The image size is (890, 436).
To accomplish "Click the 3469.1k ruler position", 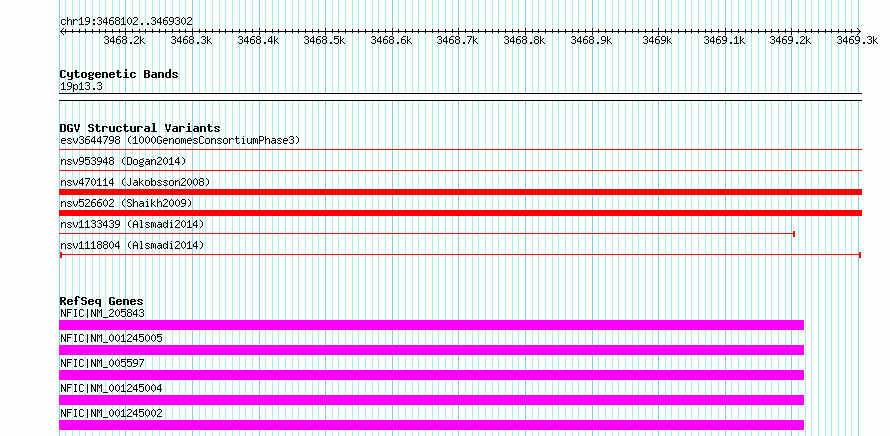I will click(724, 40).
